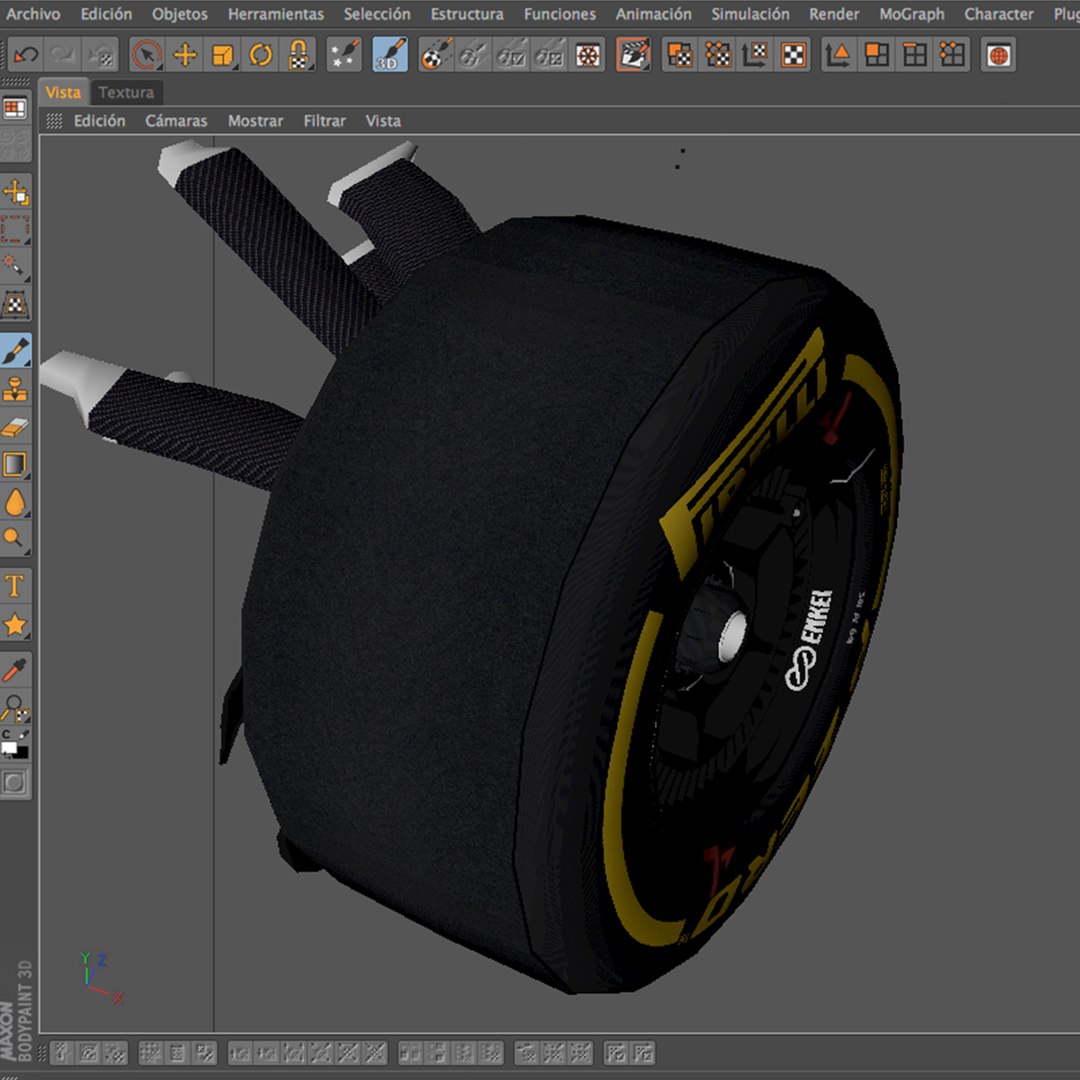Open the Simulación menu

tap(750, 14)
